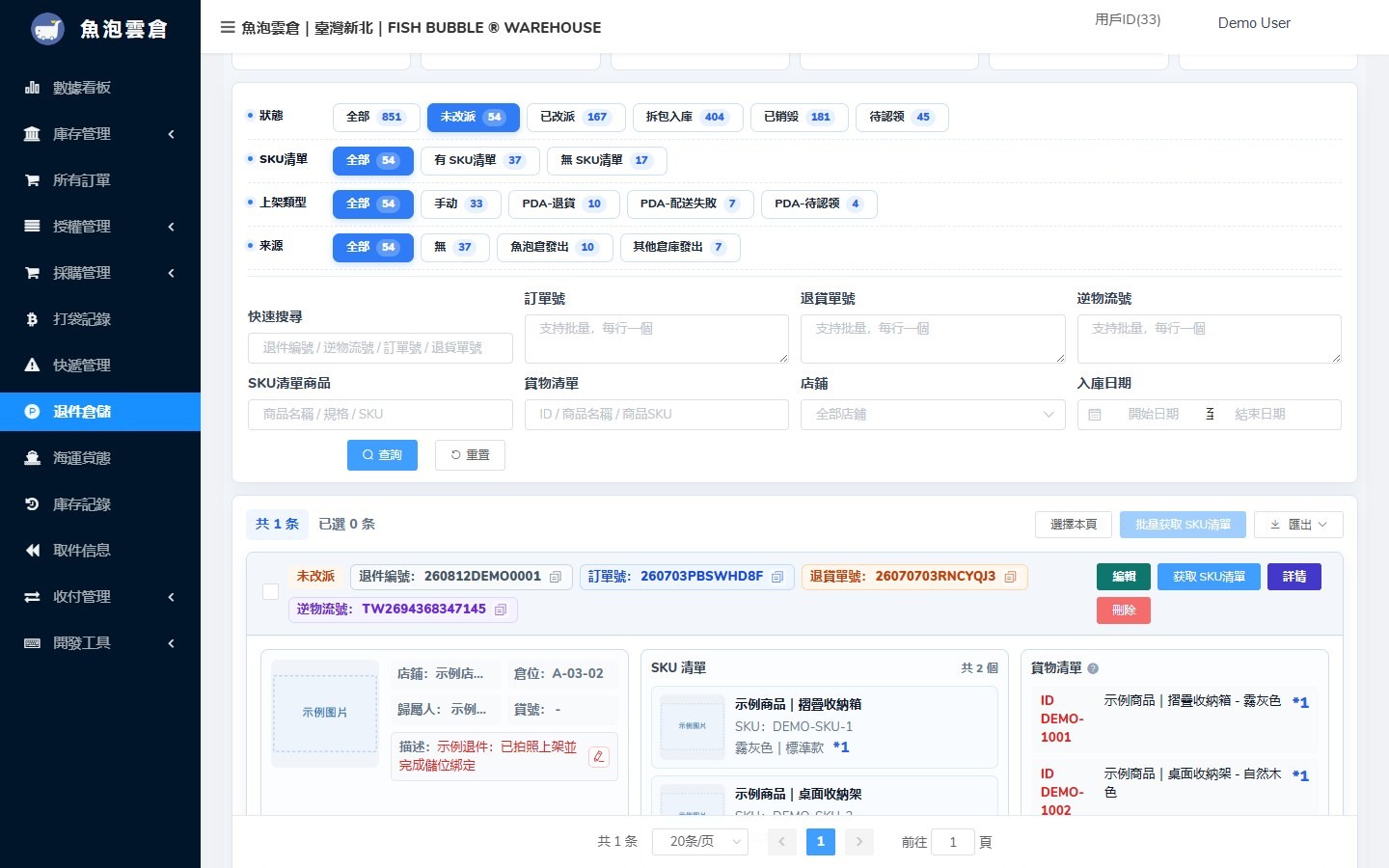Screen dimensions: 1389x868
Task: Click the 快遞管理 warning triangle icon
Action: tap(32, 366)
